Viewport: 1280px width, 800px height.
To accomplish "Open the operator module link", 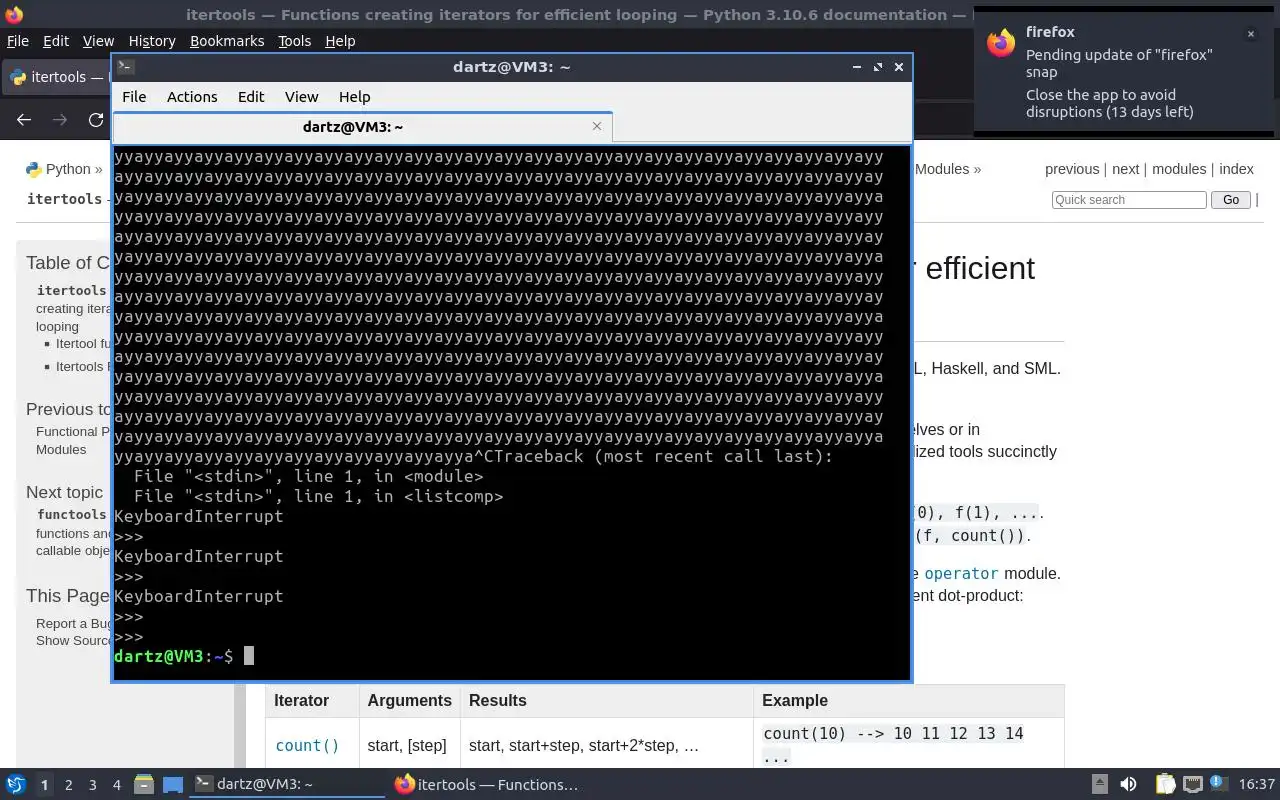I will pyautogui.click(x=961, y=573).
